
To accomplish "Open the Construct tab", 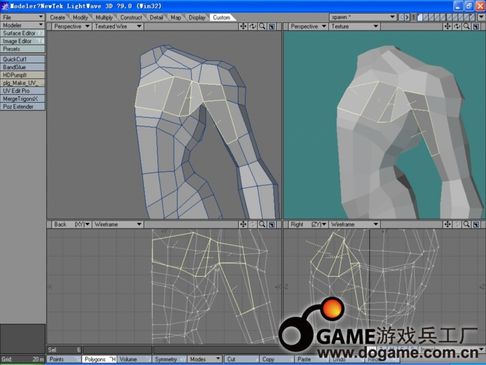I will pos(131,17).
